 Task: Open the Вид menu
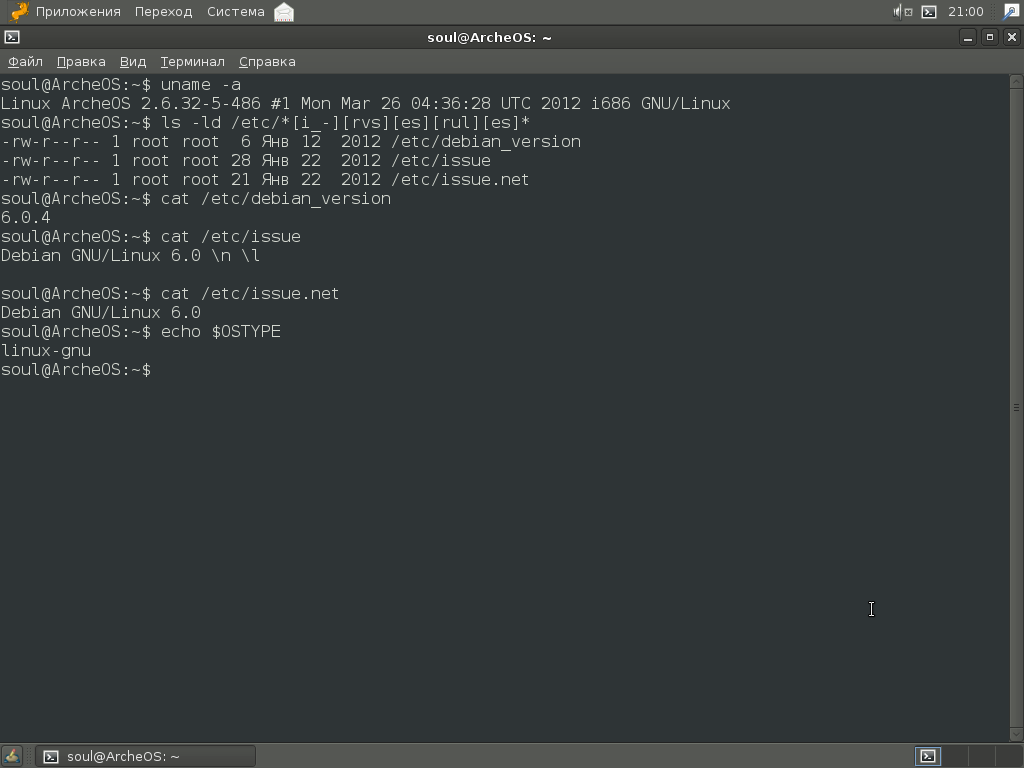point(133,61)
